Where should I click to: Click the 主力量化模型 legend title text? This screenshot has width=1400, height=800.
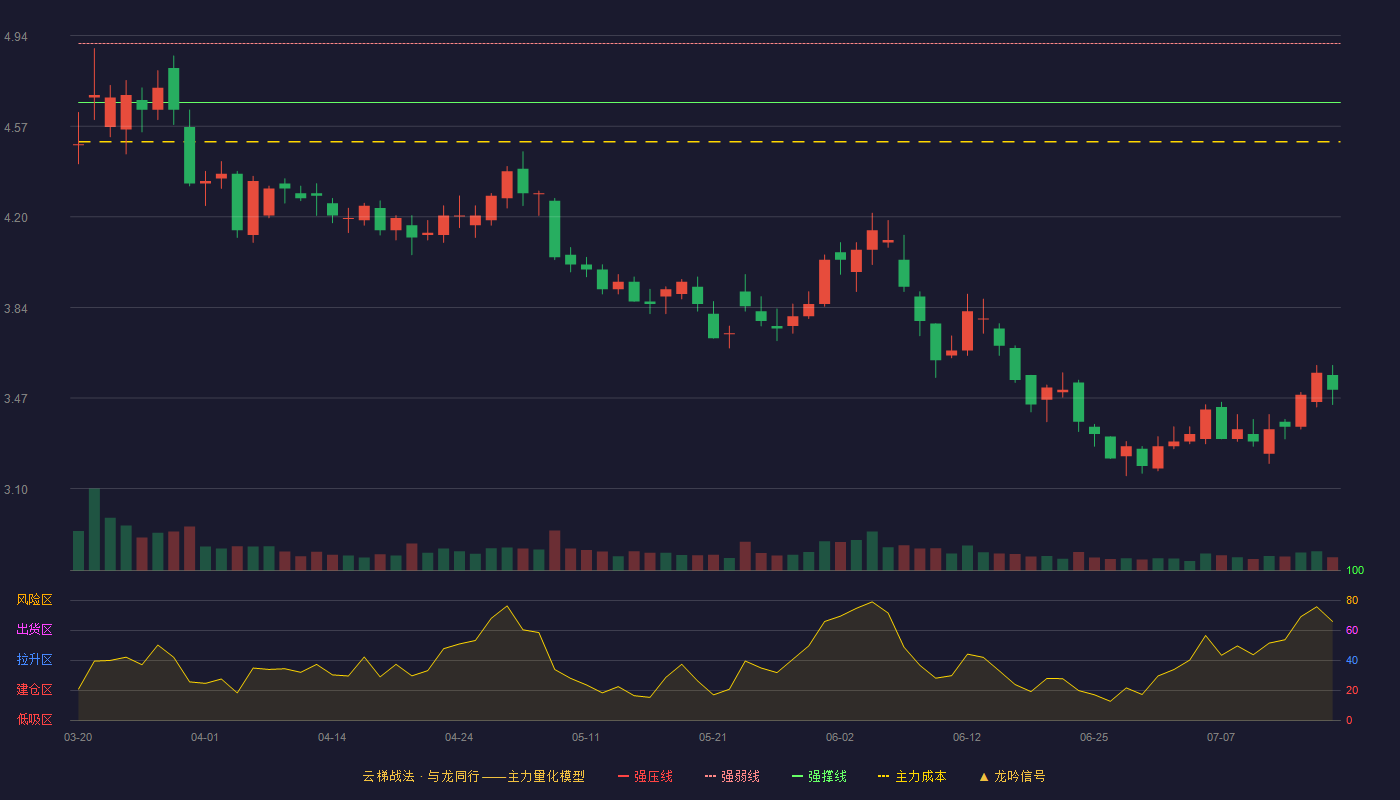coord(546,776)
